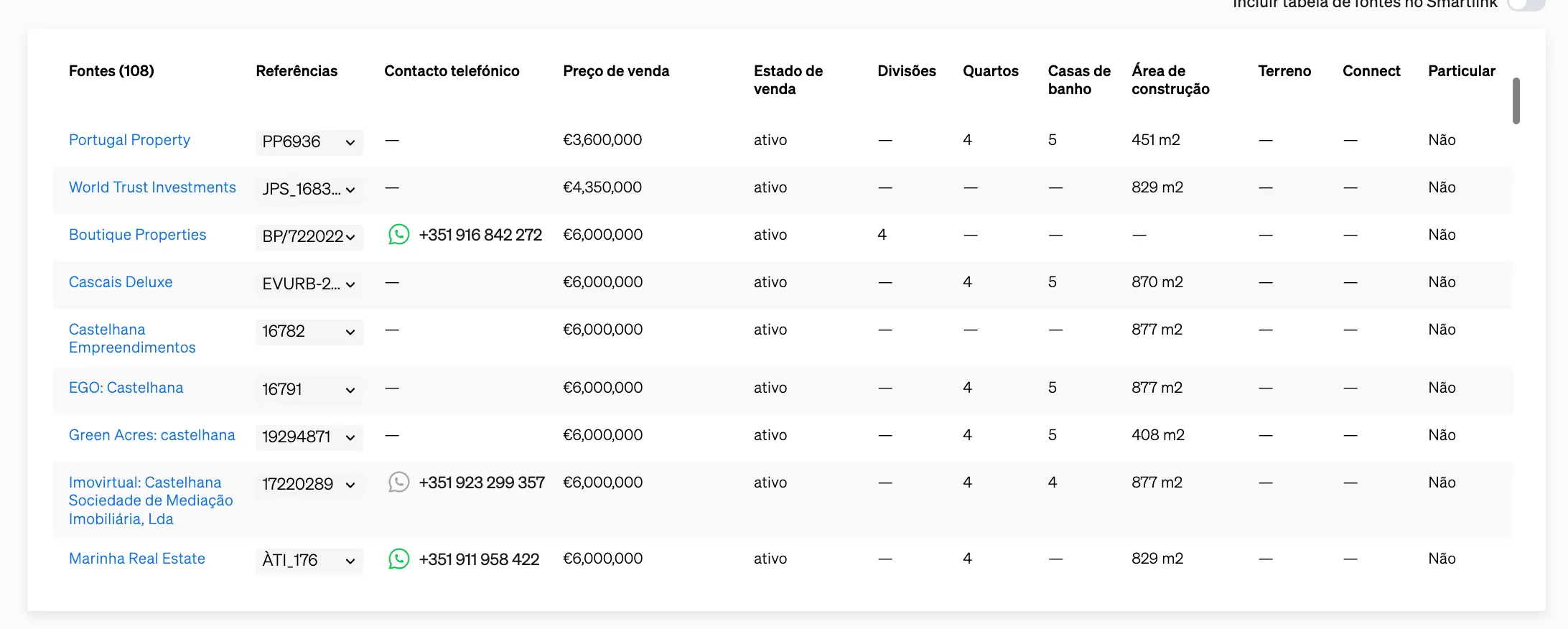Click the Casas de banho column header

[x=1079, y=80]
